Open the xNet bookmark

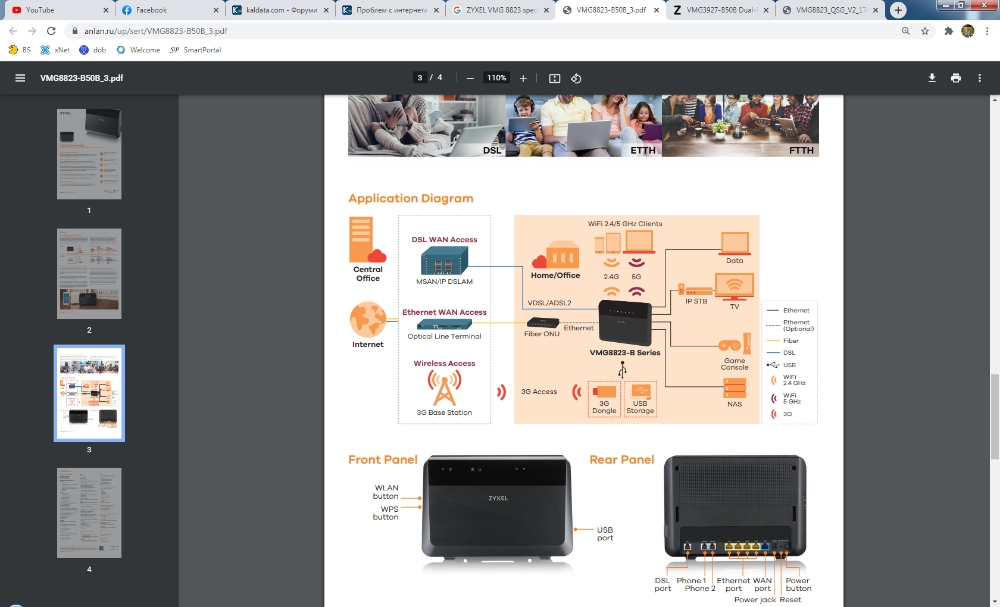[x=55, y=50]
